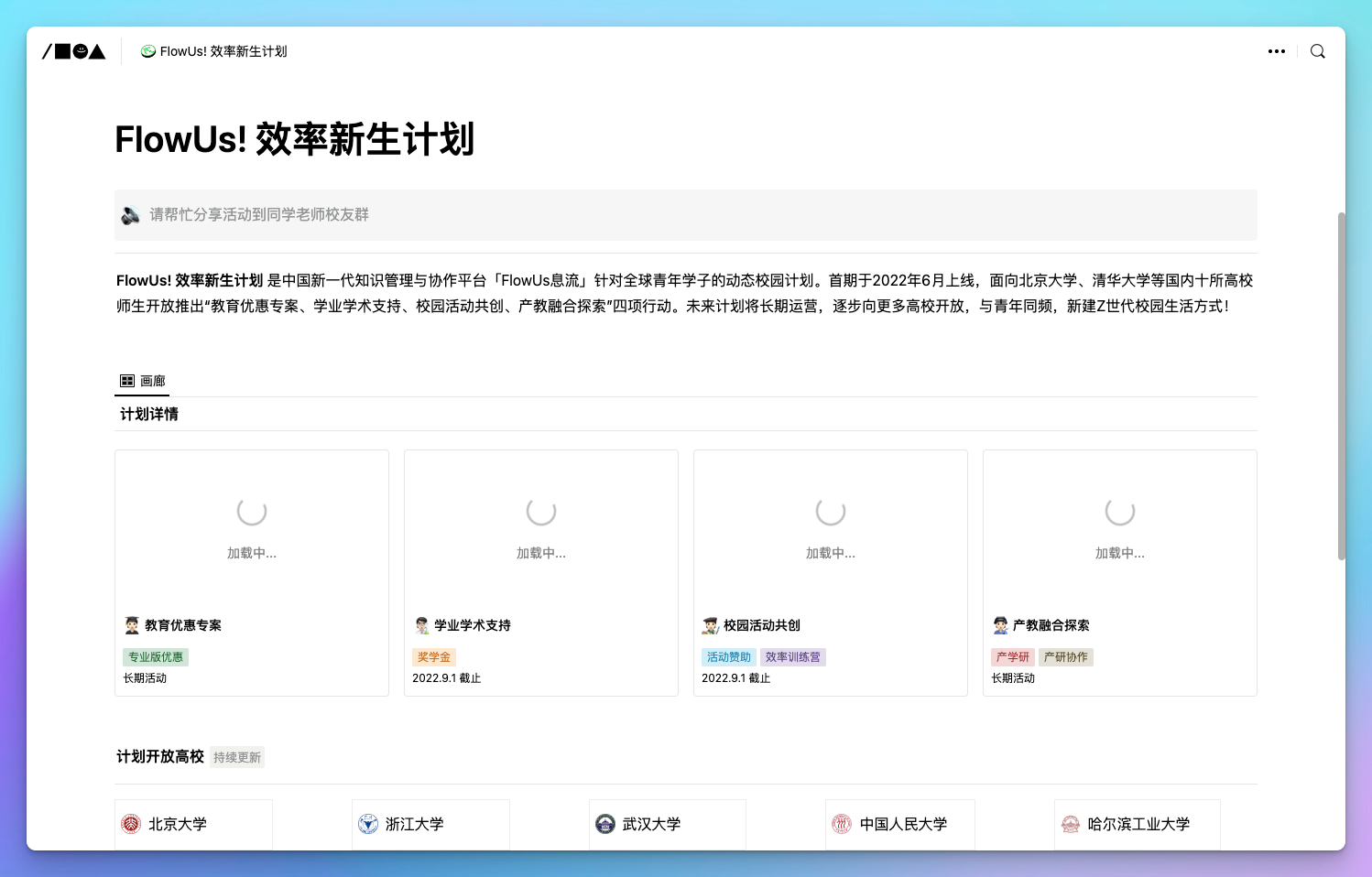Click the page emoji icon beside breadcrumb title
The width and height of the screenshot is (1372, 877).
pos(147,51)
